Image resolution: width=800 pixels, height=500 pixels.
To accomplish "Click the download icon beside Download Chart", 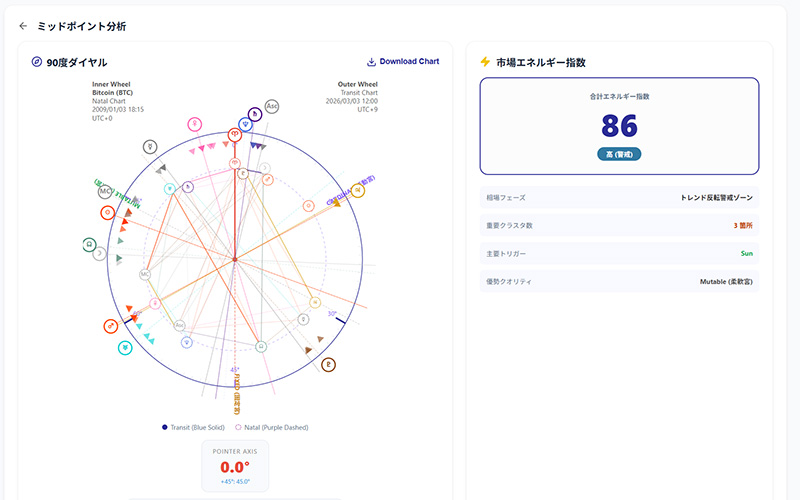I will pos(372,61).
